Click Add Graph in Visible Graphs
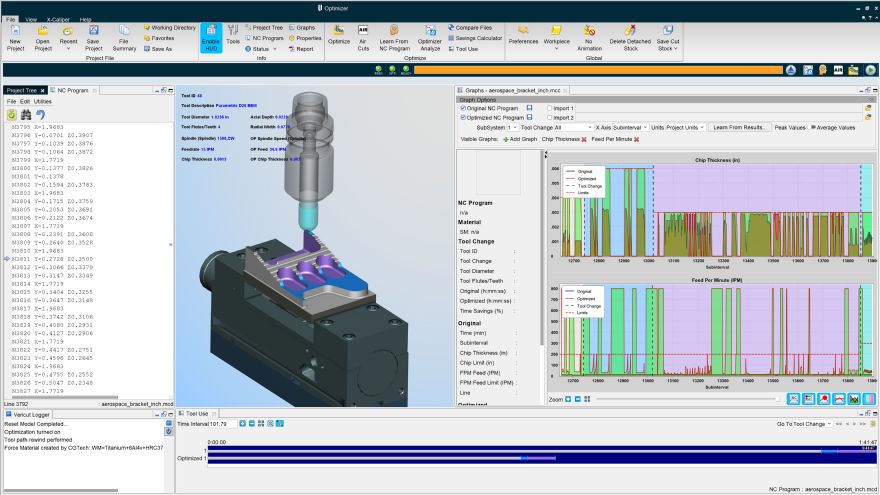 pyautogui.click(x=520, y=139)
